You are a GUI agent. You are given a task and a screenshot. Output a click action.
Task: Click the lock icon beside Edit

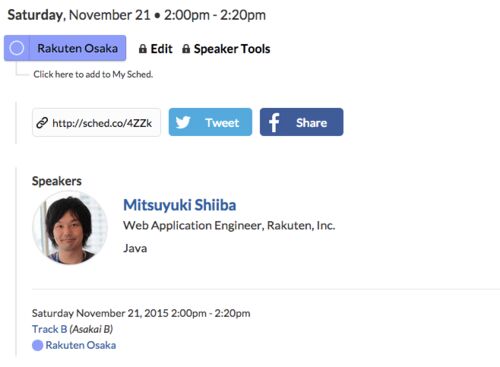[143, 49]
